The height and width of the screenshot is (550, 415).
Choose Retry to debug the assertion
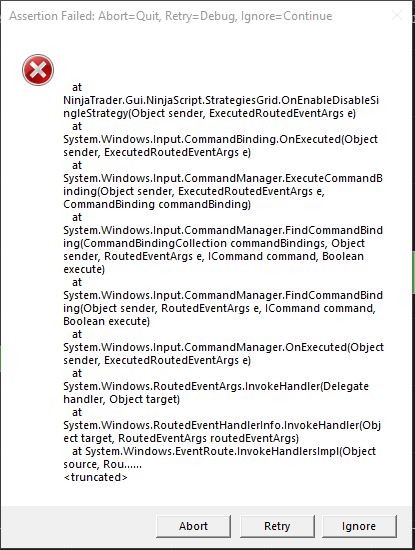(277, 526)
